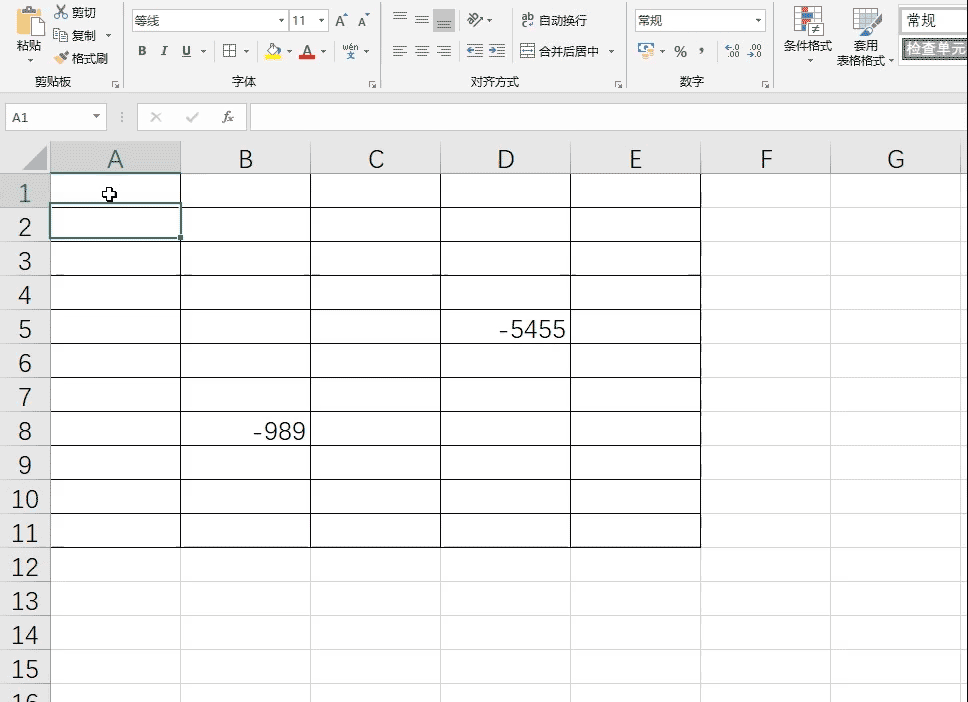The image size is (968, 702).
Task: Open the font size dropdown
Action: click(x=321, y=20)
